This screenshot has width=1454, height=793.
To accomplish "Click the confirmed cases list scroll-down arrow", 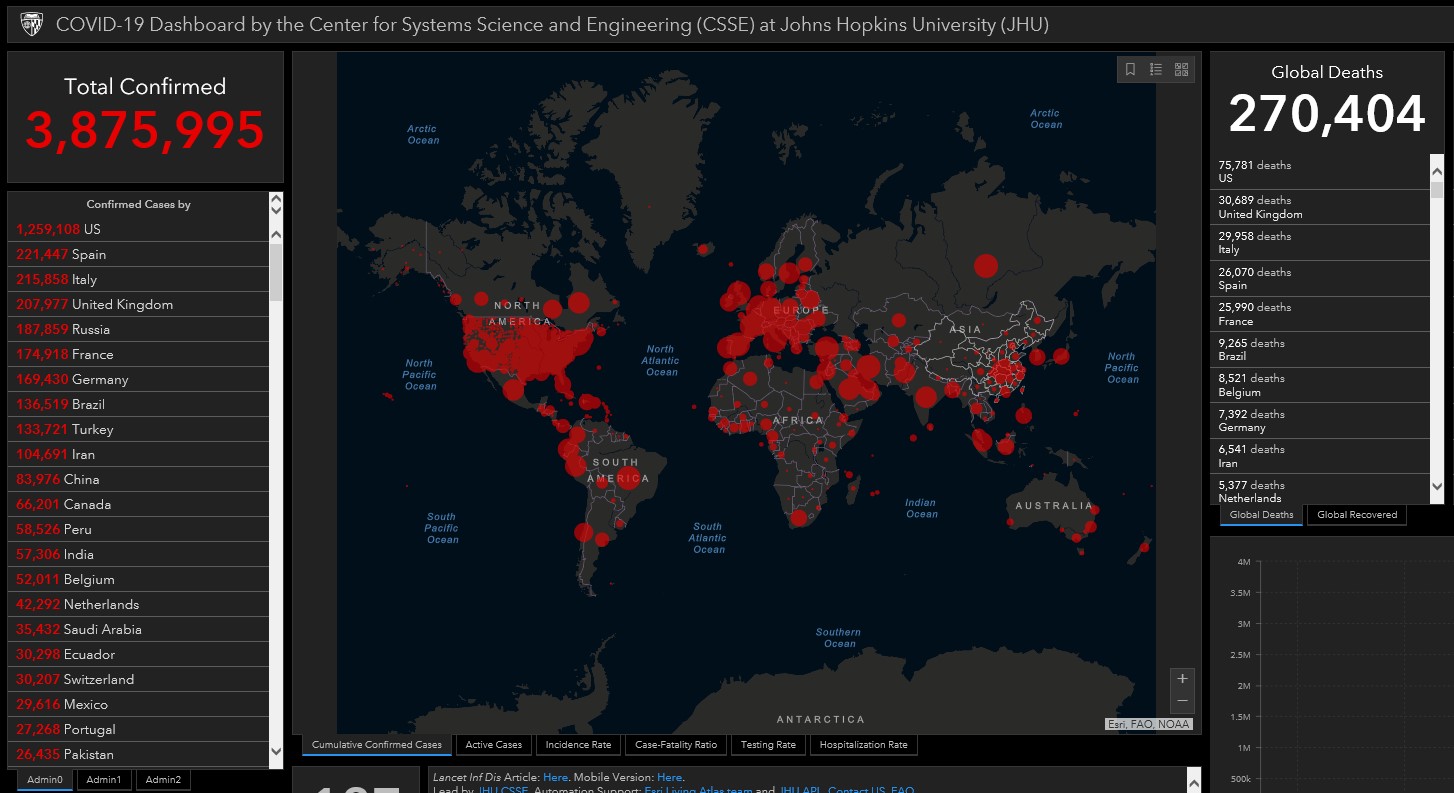I will click(x=276, y=752).
